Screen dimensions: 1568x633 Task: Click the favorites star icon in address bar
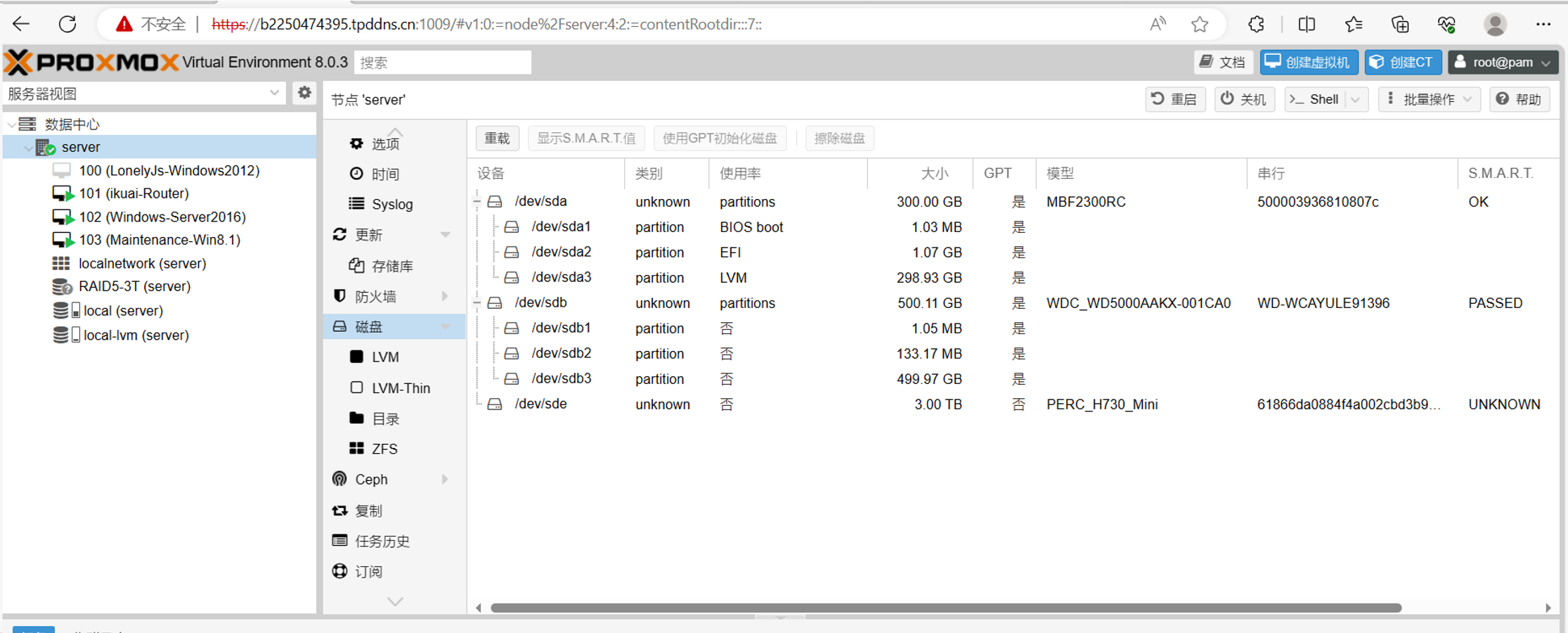click(x=1200, y=25)
